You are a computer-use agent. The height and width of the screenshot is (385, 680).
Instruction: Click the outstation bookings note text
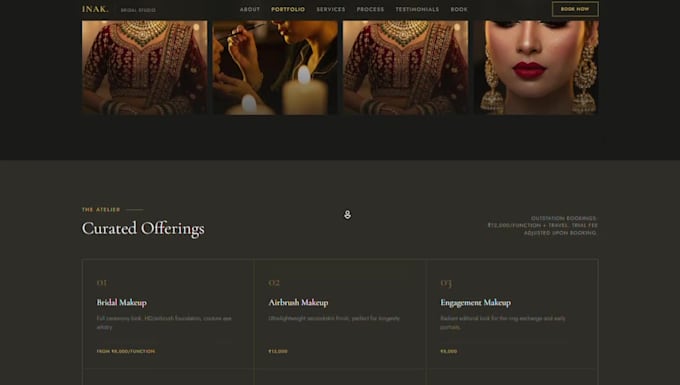[x=543, y=225]
